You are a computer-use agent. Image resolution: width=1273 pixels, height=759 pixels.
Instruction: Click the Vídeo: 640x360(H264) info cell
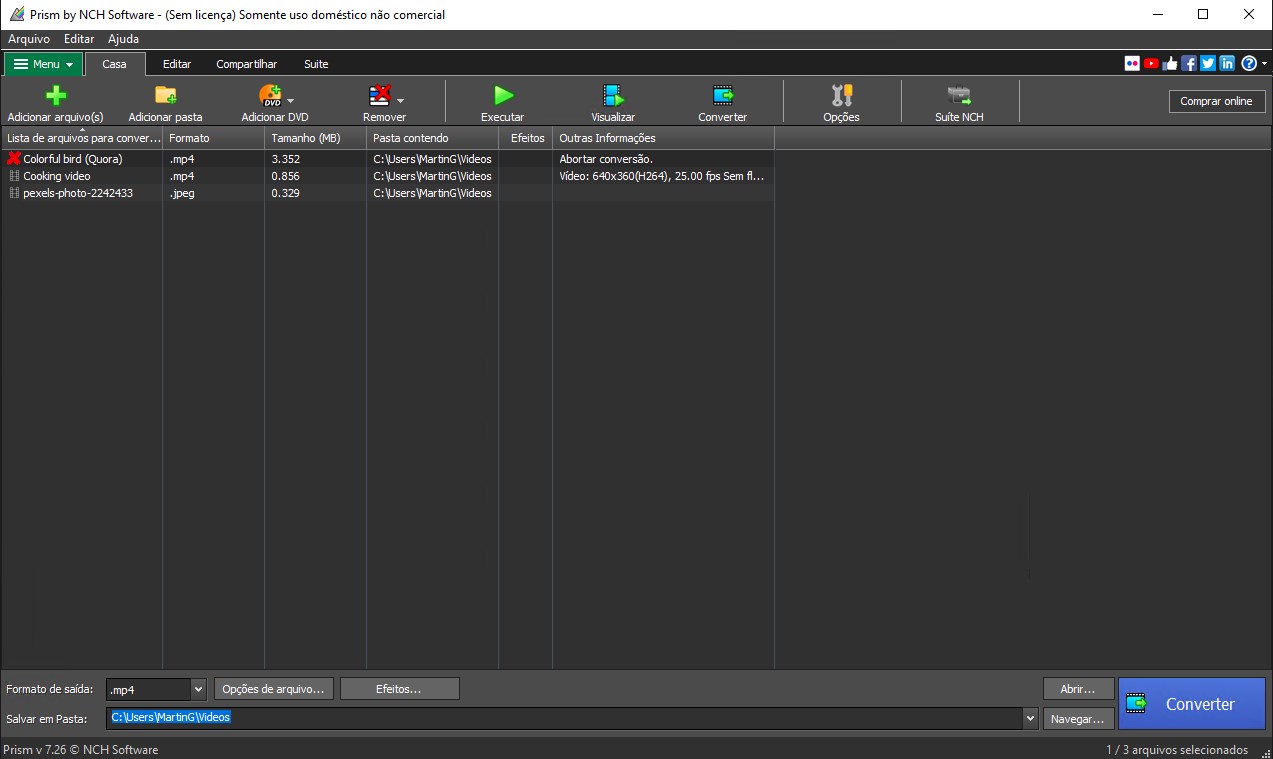(663, 176)
